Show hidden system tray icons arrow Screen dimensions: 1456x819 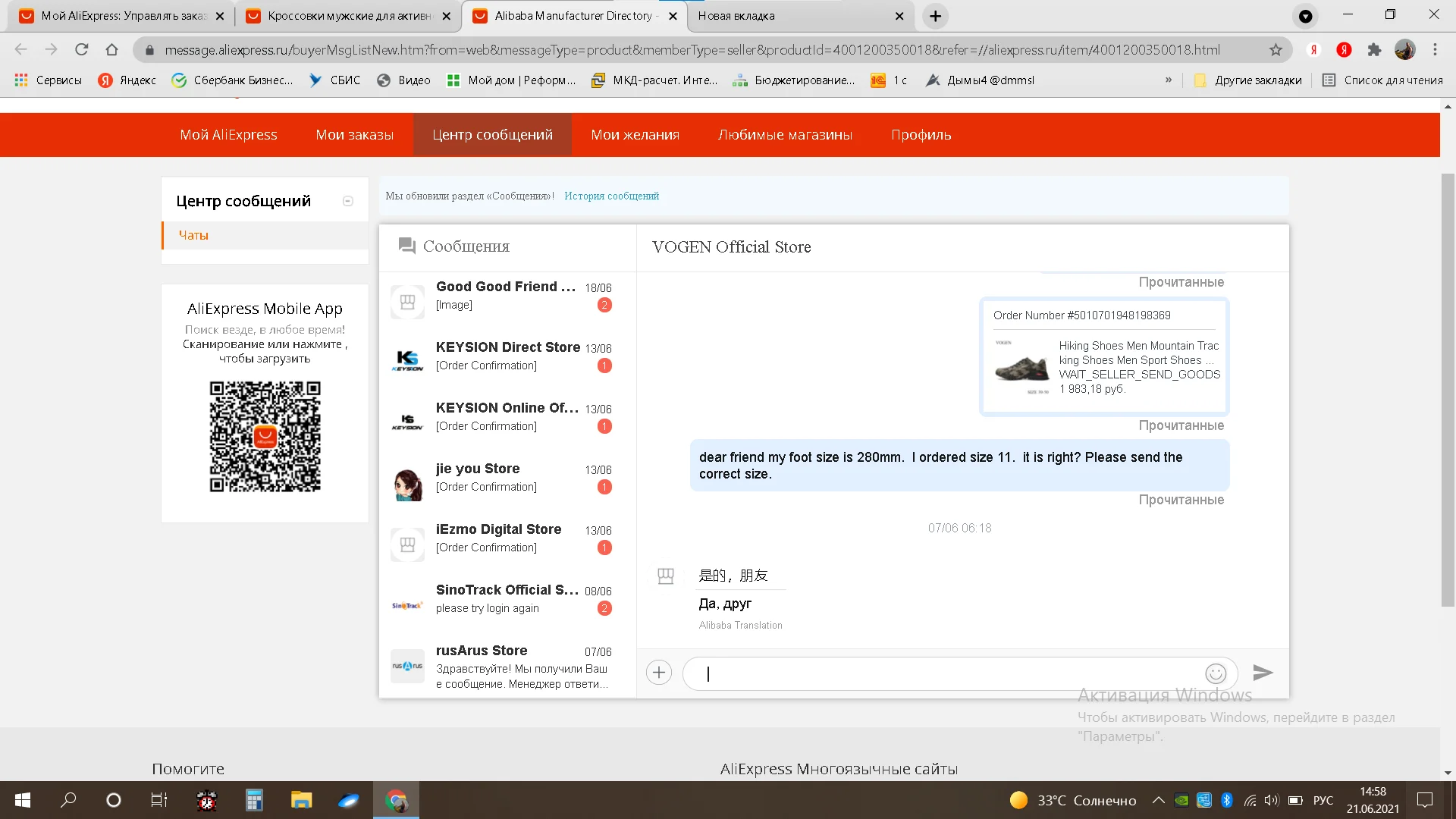click(x=1158, y=800)
